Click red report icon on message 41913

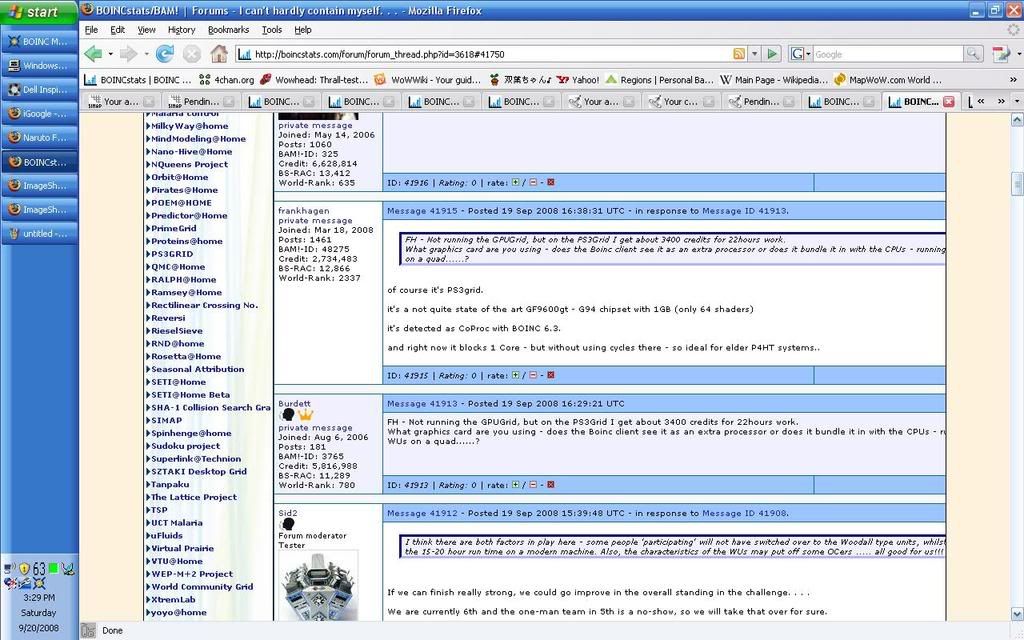point(551,485)
